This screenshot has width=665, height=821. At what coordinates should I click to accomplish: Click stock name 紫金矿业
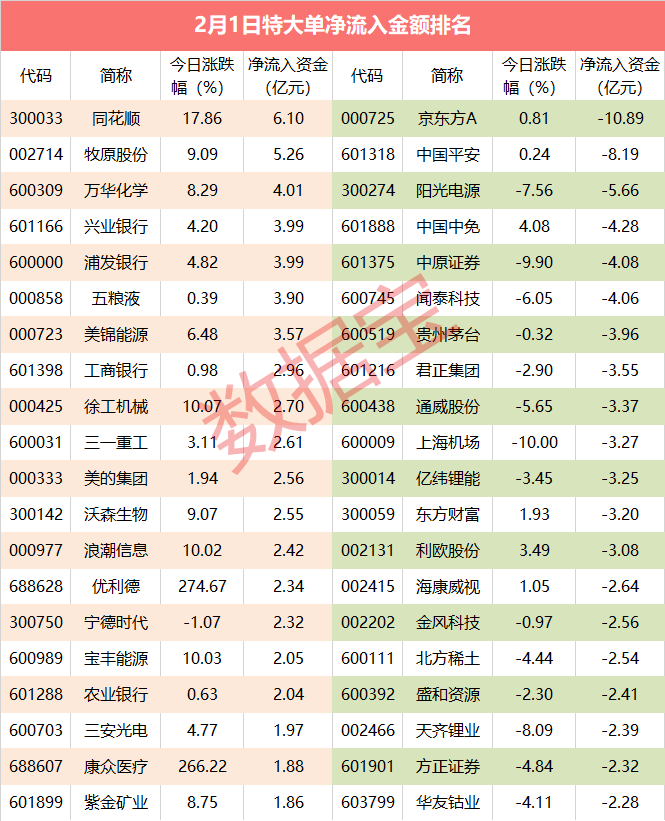click(116, 803)
